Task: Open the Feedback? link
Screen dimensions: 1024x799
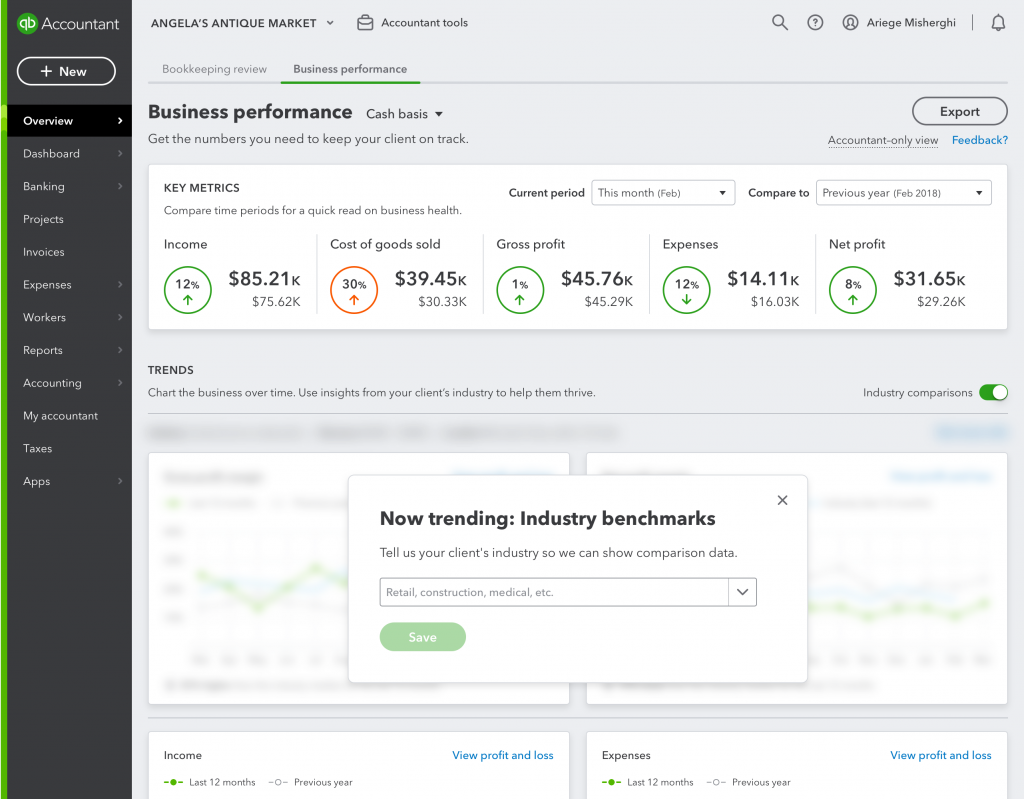Action: [x=980, y=140]
